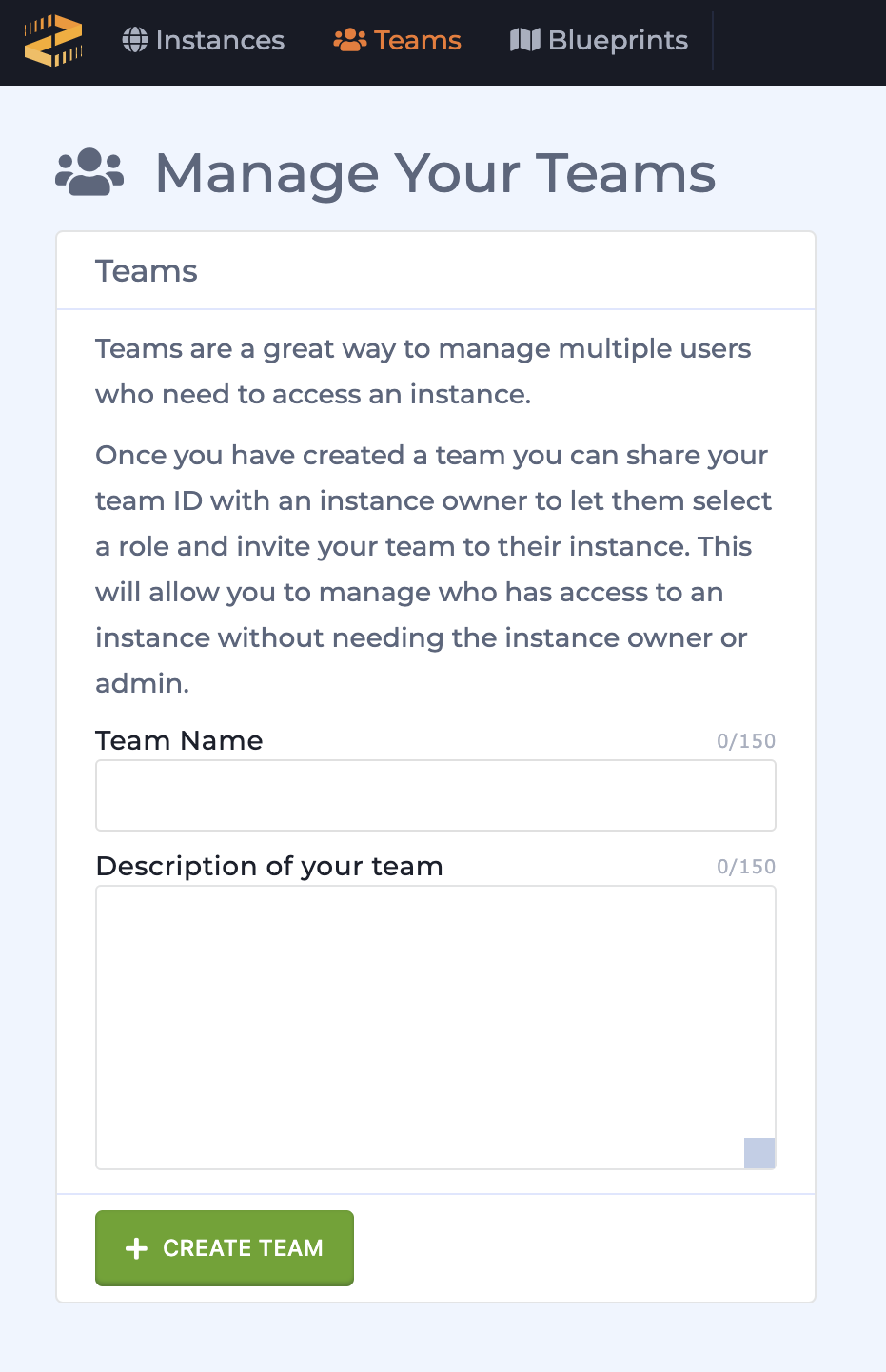Click the description textarea resize handle
Screen dimensions: 886x1372
759,1153
